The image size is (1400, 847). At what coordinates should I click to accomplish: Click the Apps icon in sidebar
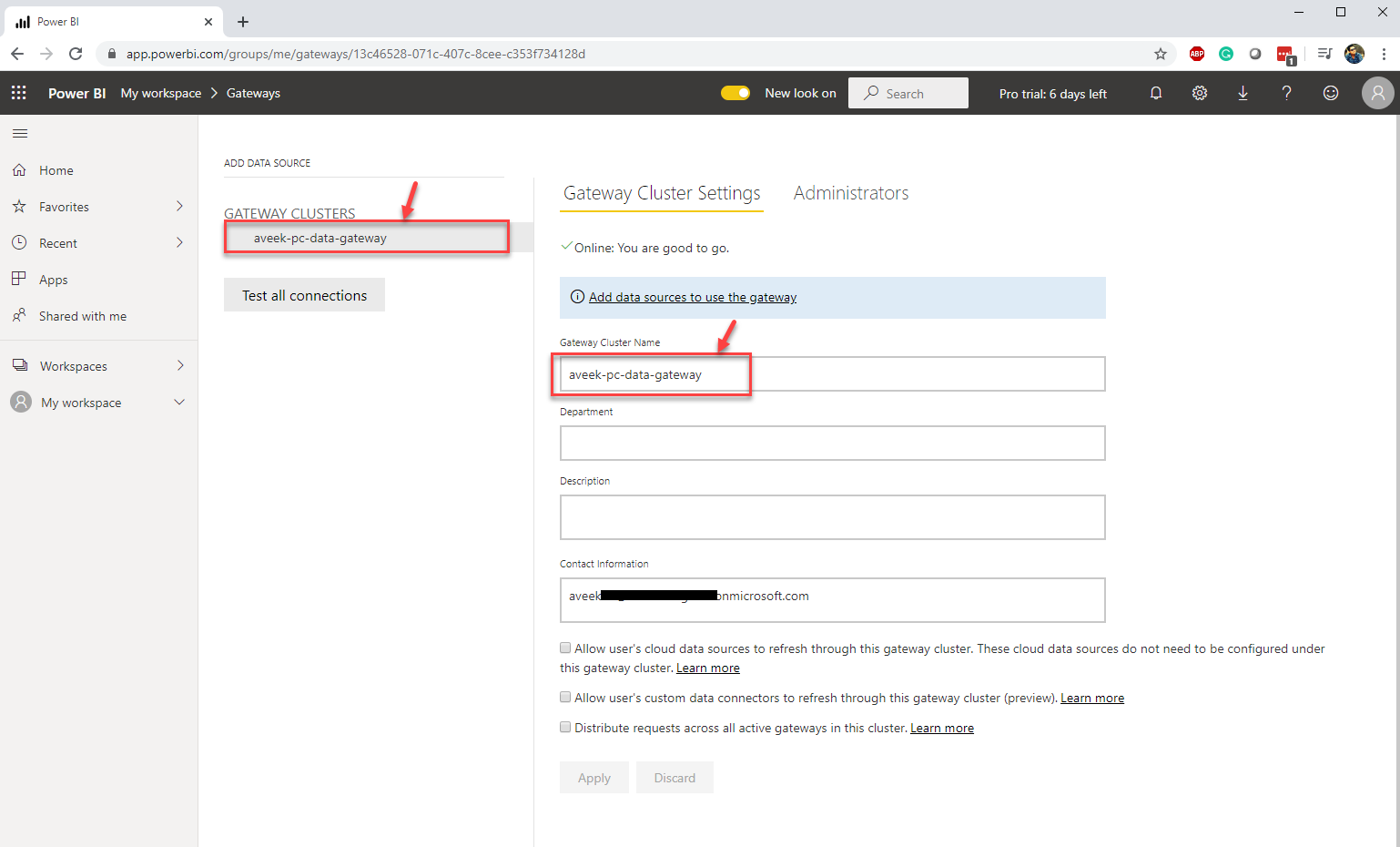tap(19, 279)
